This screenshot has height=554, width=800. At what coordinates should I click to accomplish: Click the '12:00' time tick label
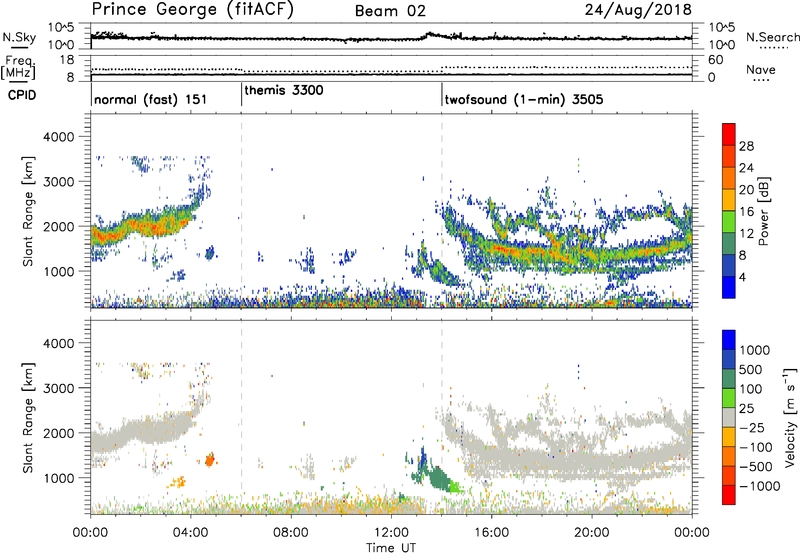[391, 533]
